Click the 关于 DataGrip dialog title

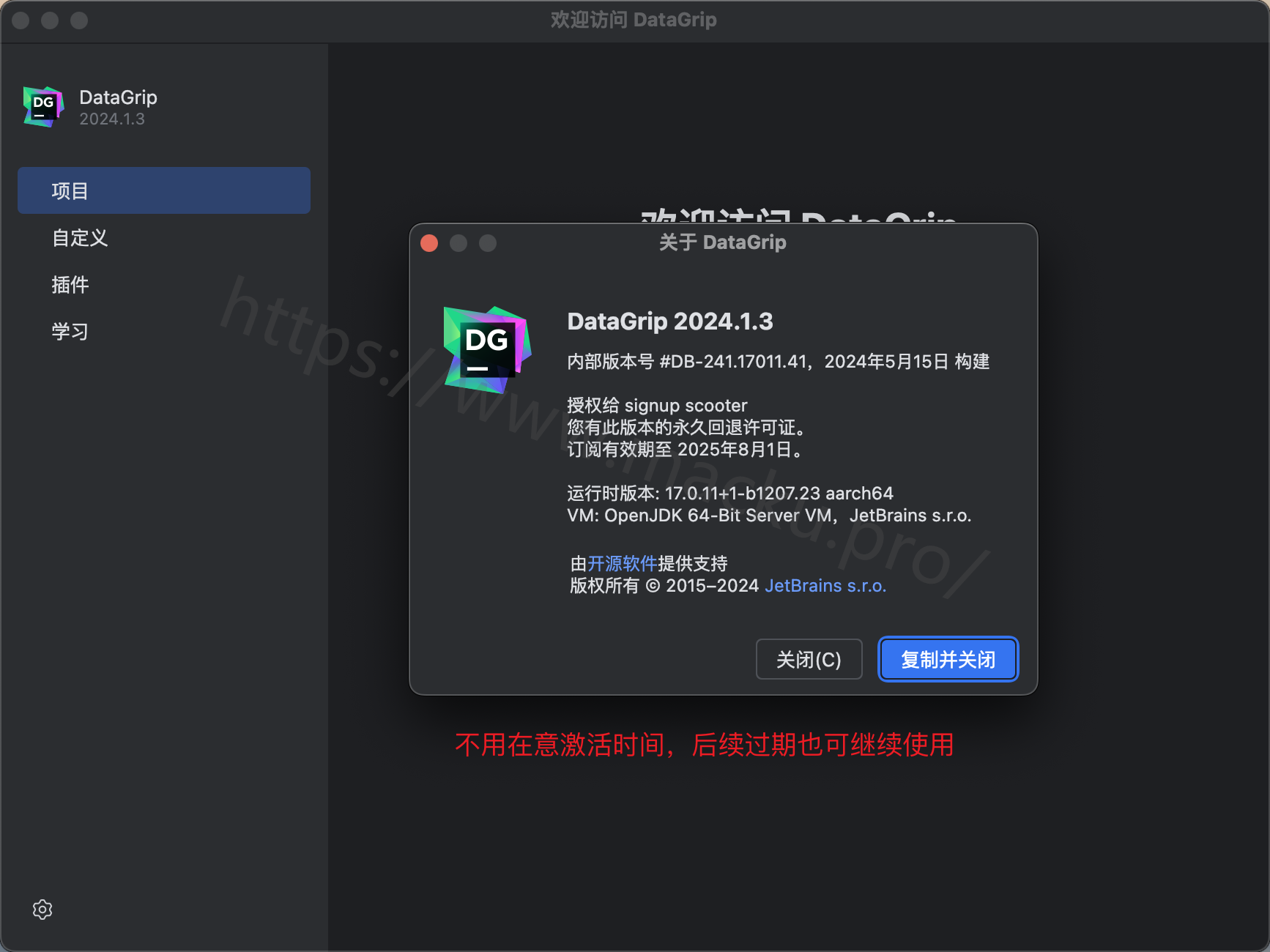click(x=723, y=242)
